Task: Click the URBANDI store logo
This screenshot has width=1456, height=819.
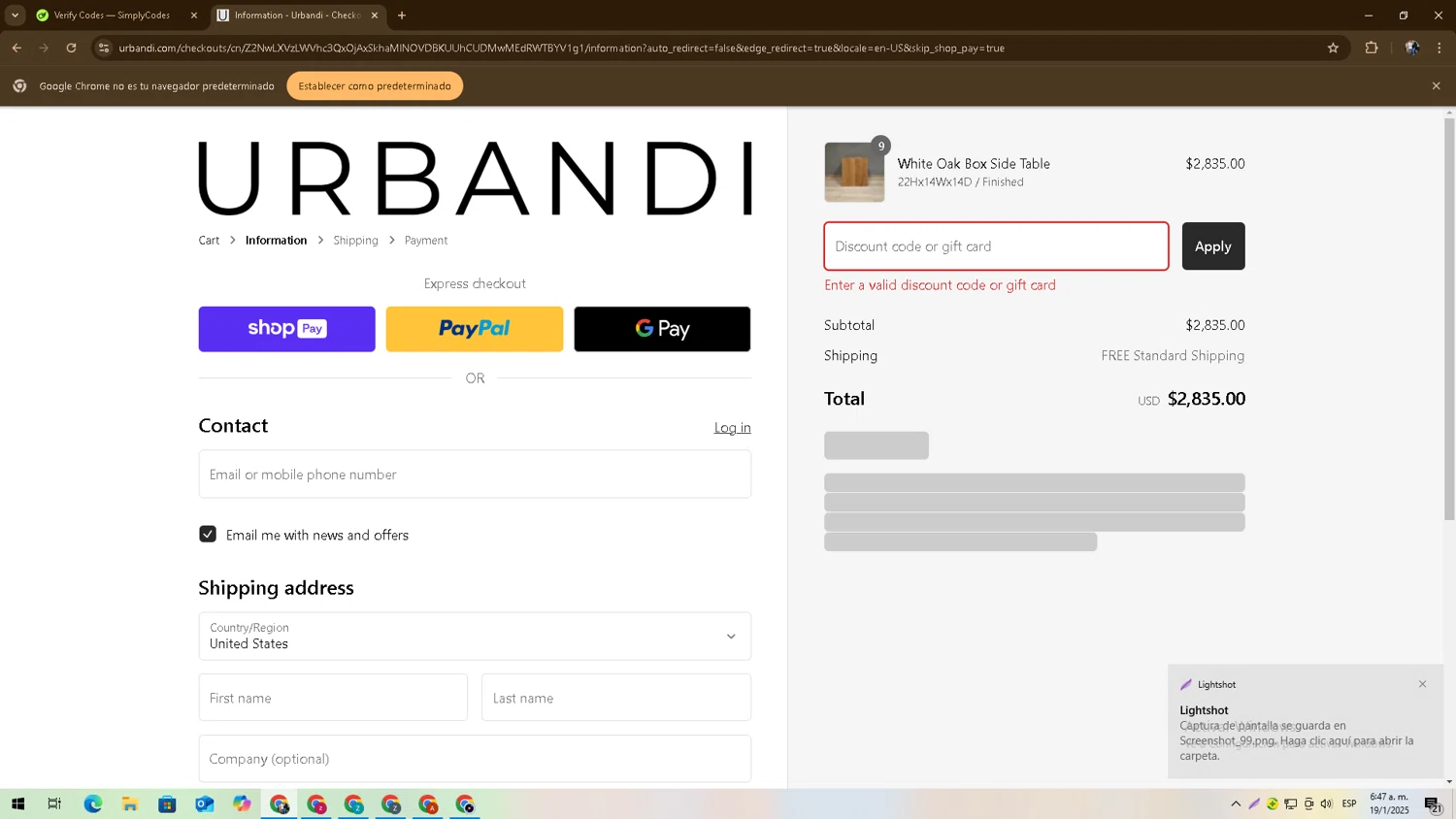Action: [x=475, y=179]
